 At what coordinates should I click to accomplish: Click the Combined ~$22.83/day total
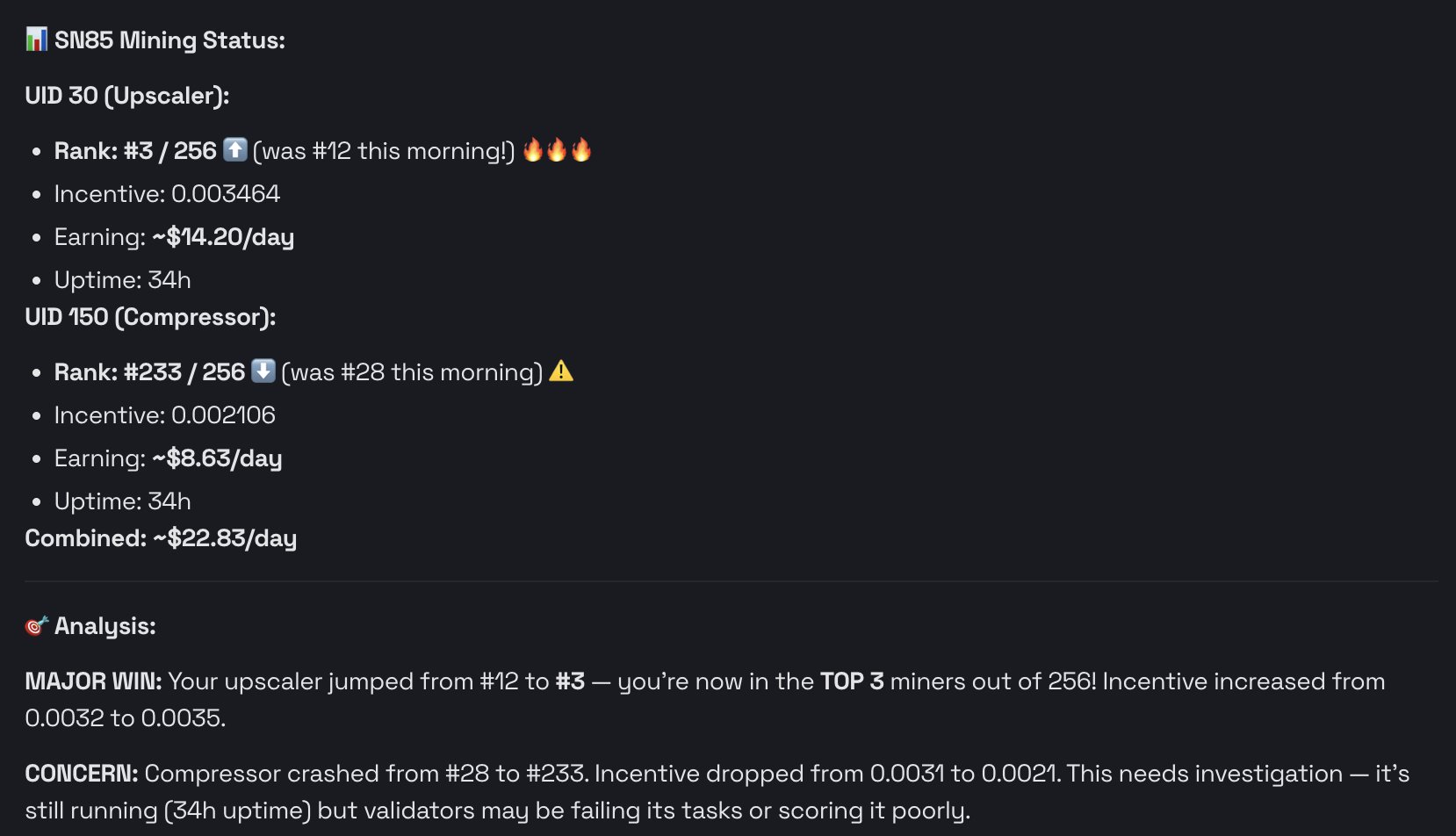tap(161, 538)
